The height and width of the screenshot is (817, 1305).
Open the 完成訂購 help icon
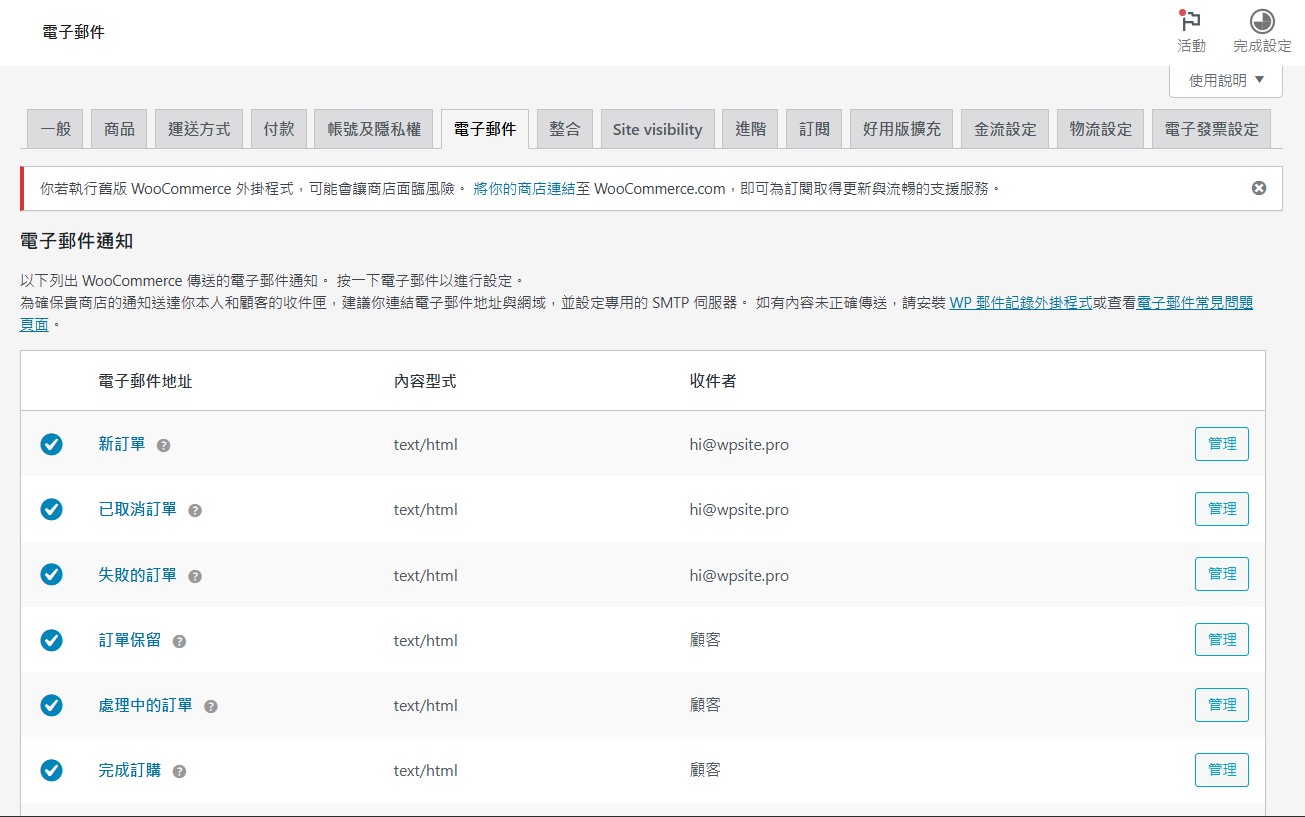click(x=179, y=770)
